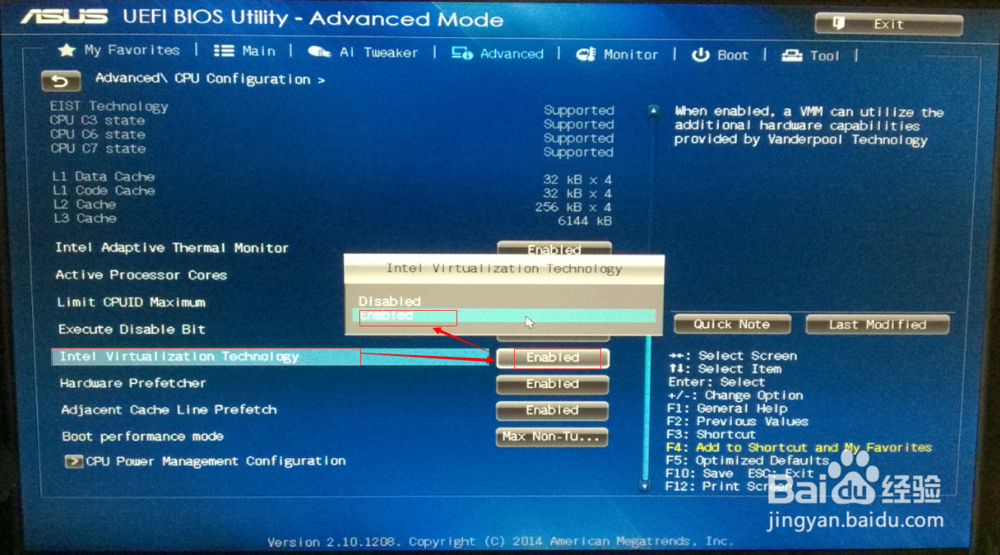Open Intel Virtualization Technology value dropdown

pos(553,358)
